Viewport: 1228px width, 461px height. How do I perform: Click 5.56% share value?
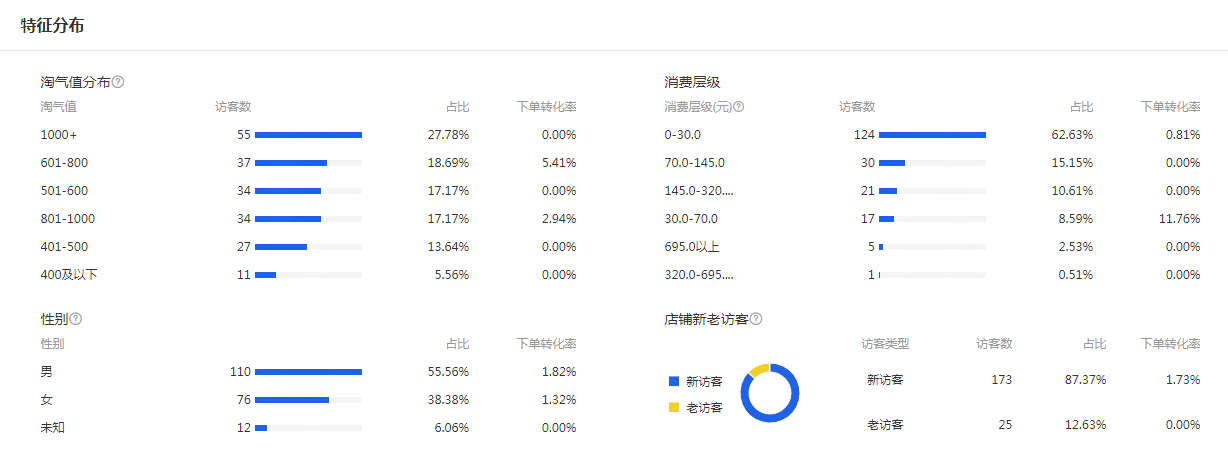point(451,274)
